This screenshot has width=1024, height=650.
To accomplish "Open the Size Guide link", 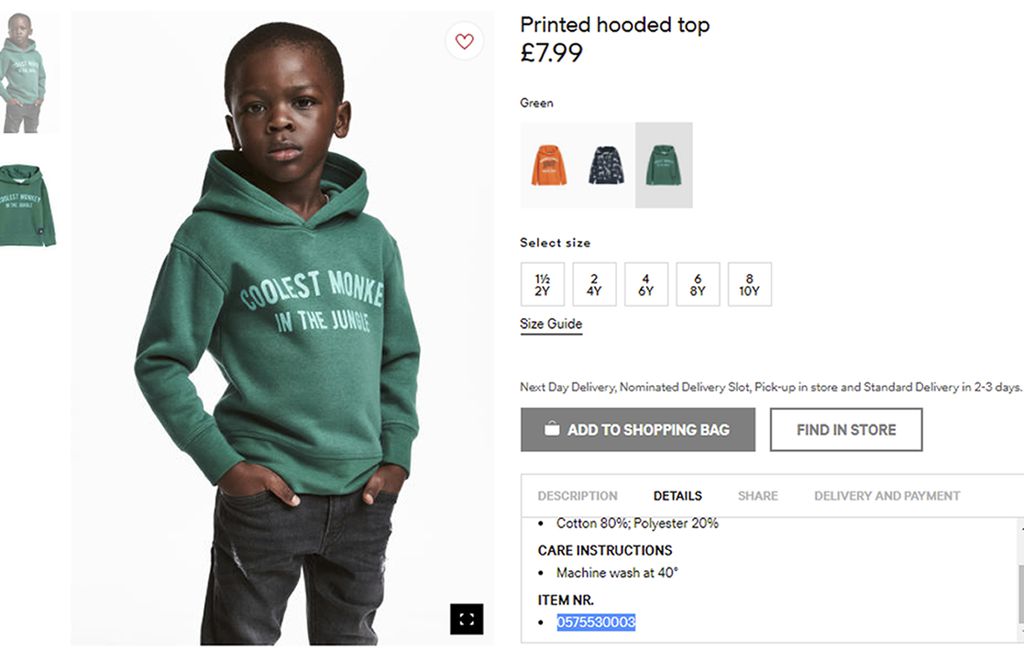I will [551, 324].
